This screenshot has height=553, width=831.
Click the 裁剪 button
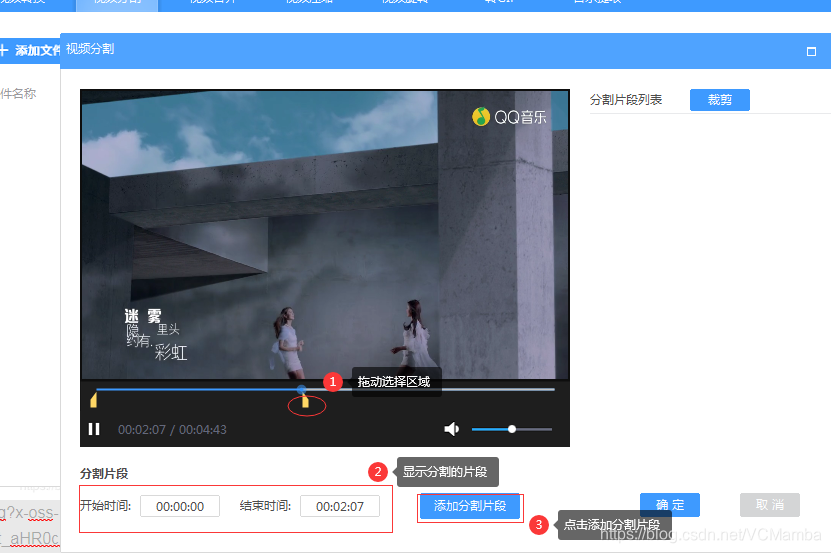(720, 100)
